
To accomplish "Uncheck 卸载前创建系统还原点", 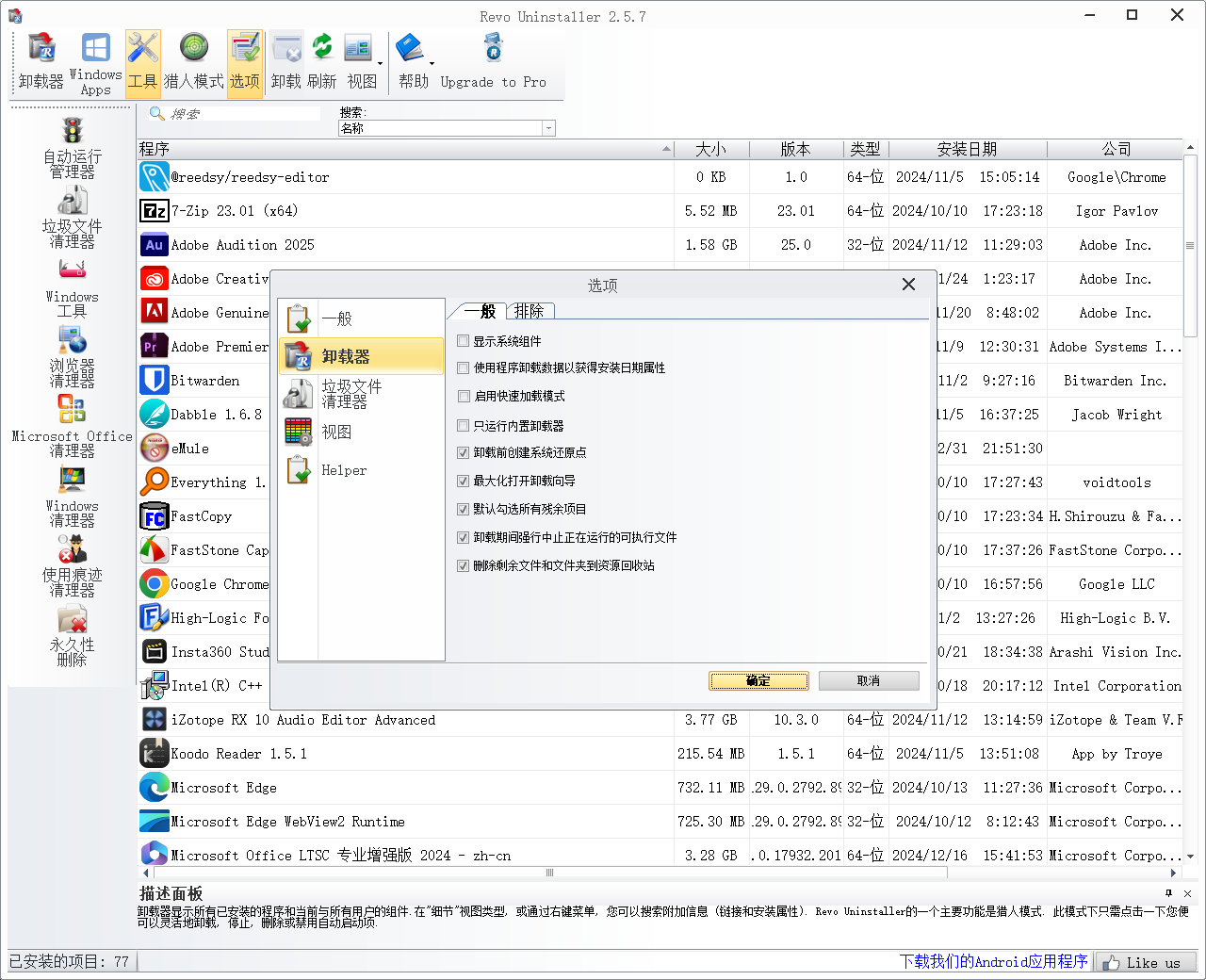I will point(464,452).
